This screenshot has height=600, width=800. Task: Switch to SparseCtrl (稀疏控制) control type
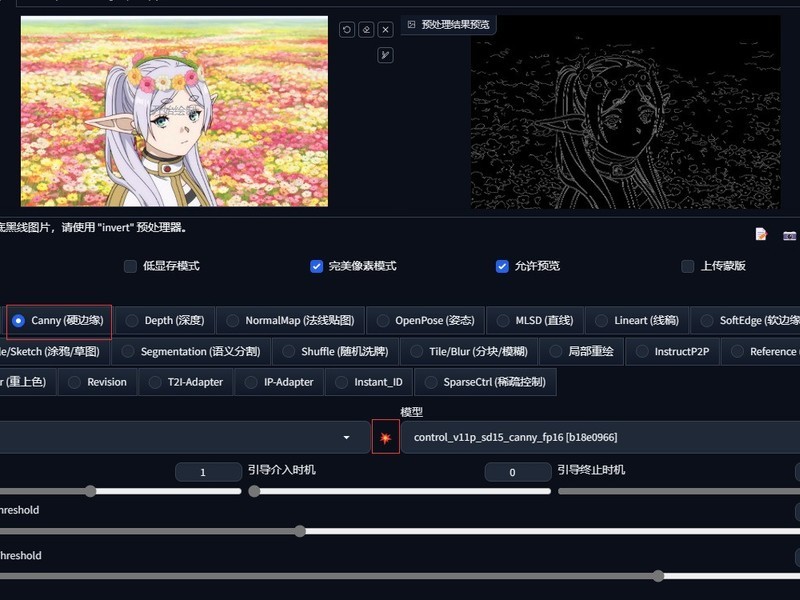point(486,382)
